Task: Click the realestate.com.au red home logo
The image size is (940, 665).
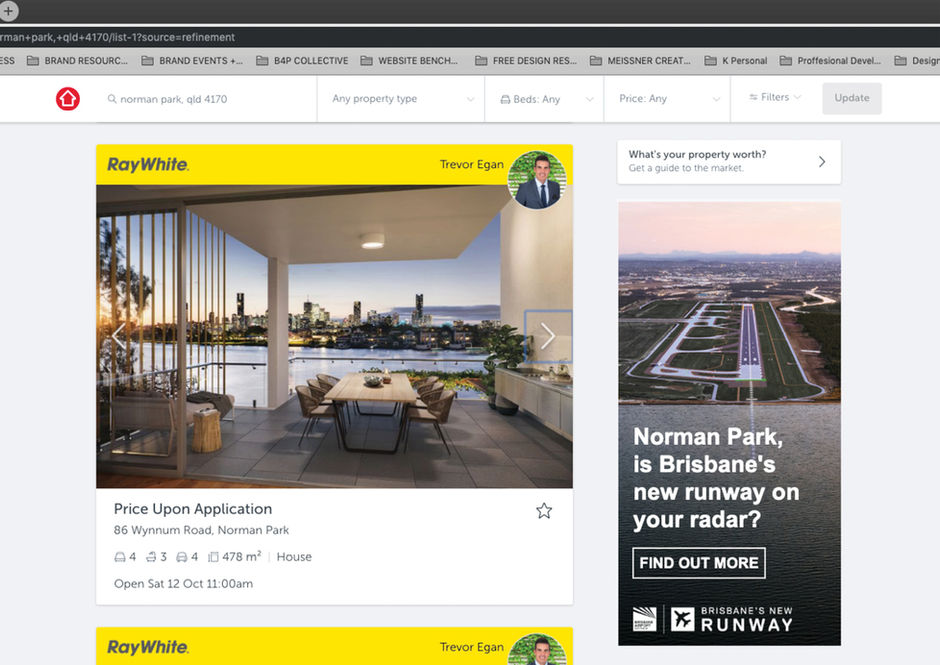Action: point(68,98)
